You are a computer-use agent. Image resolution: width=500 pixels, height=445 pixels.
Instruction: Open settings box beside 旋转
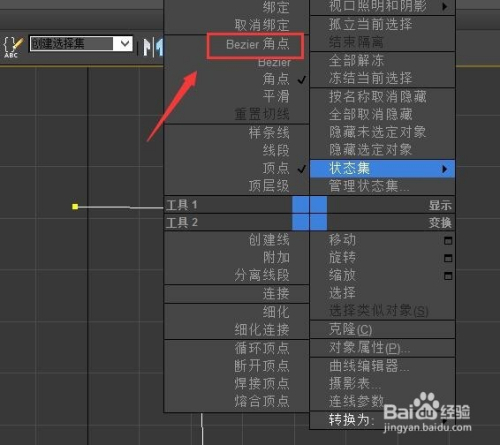[x=448, y=258]
